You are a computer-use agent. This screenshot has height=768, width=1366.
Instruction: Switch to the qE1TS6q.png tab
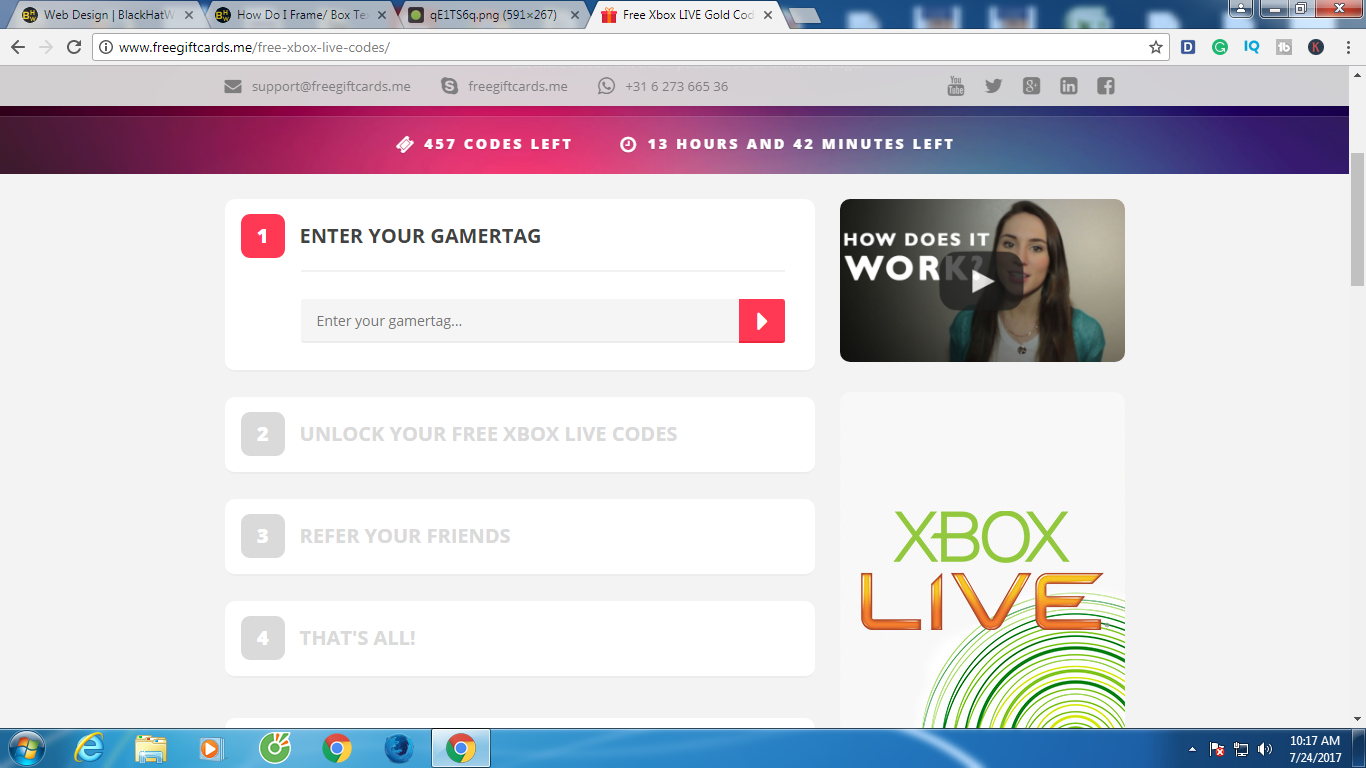click(492, 15)
